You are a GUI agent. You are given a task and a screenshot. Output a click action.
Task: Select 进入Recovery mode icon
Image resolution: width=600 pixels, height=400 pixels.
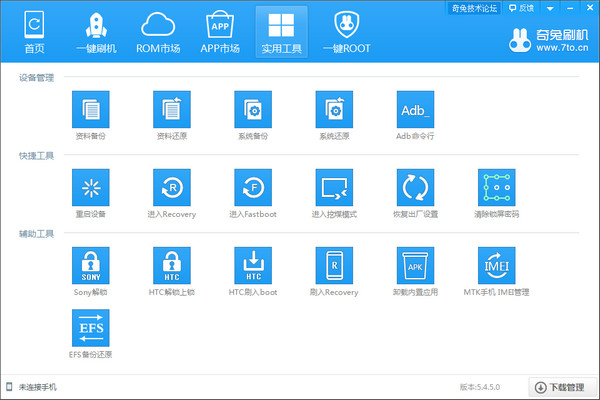click(171, 187)
